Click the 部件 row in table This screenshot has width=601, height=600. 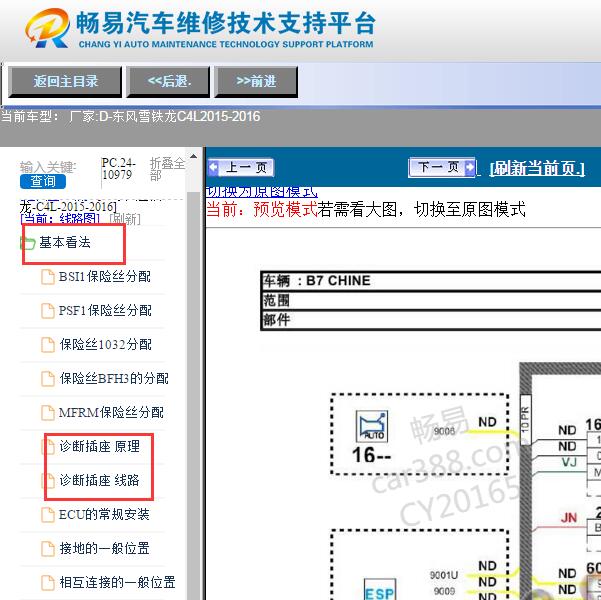[x=431, y=320]
